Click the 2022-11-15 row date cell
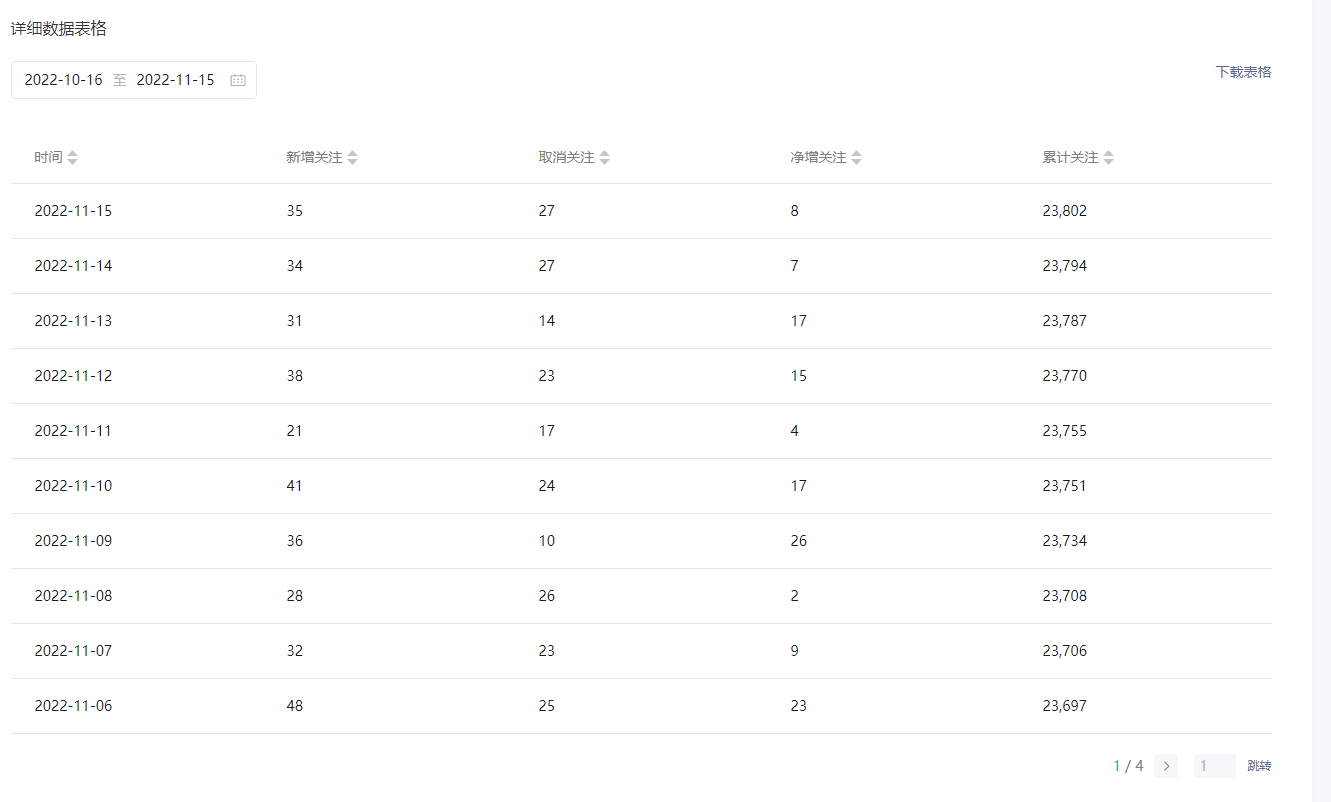1331x802 pixels. point(73,211)
